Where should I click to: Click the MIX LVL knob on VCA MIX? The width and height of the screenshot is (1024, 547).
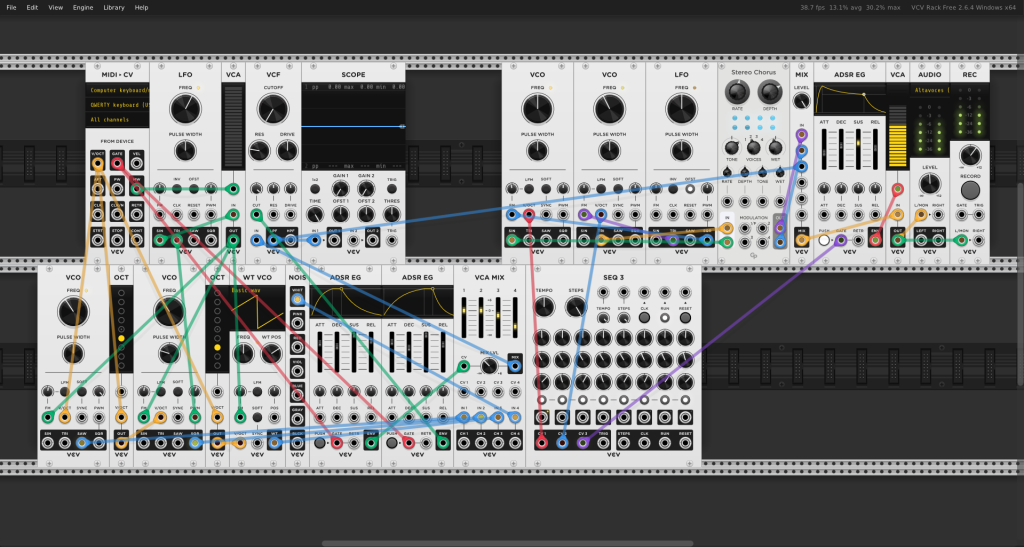point(488,366)
